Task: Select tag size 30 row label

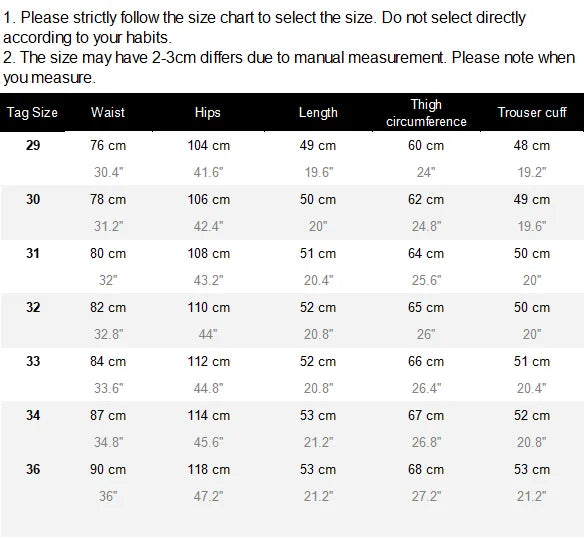Action: pos(33,199)
